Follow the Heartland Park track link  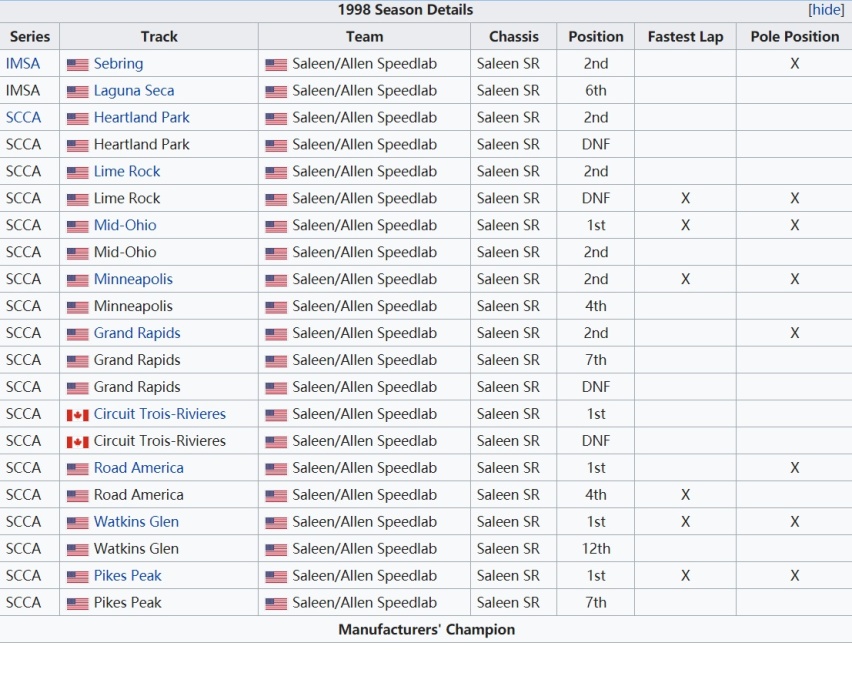click(141, 117)
